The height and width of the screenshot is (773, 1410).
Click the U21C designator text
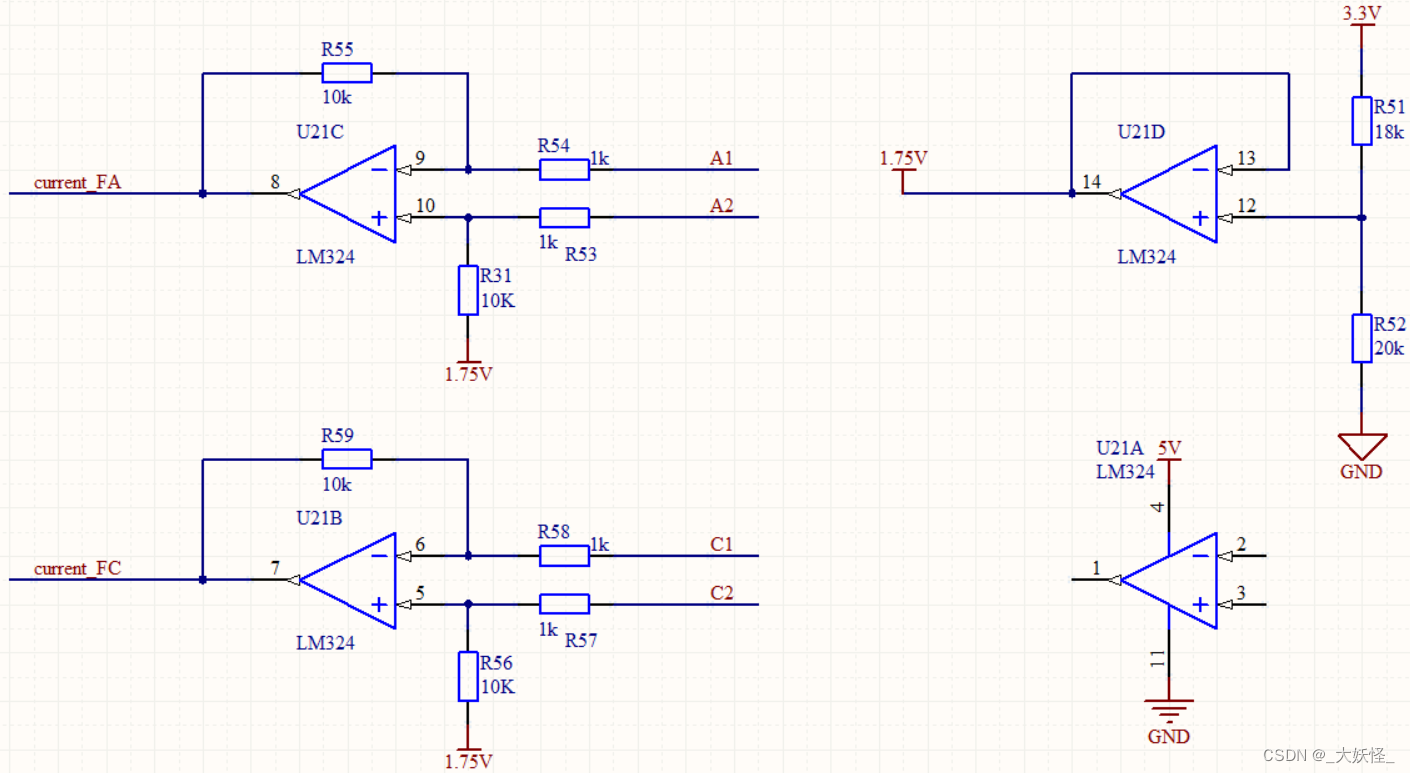(x=321, y=131)
